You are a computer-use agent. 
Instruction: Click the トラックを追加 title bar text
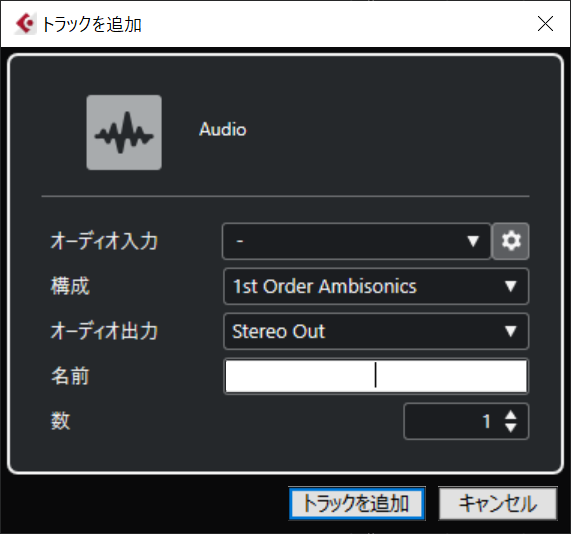[x=91, y=24]
